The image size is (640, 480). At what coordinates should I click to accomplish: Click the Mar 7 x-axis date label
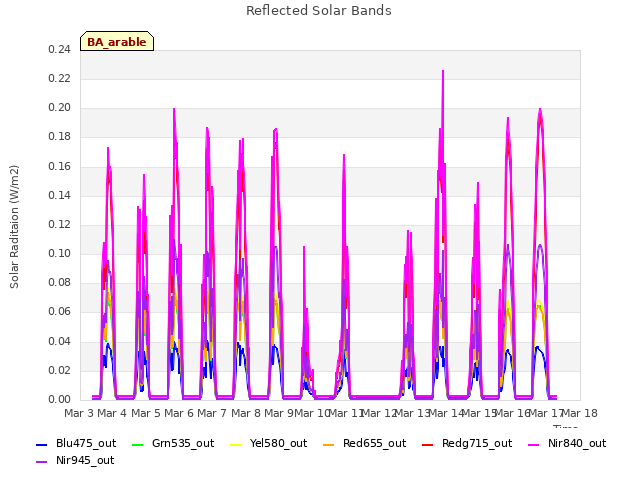(x=212, y=413)
